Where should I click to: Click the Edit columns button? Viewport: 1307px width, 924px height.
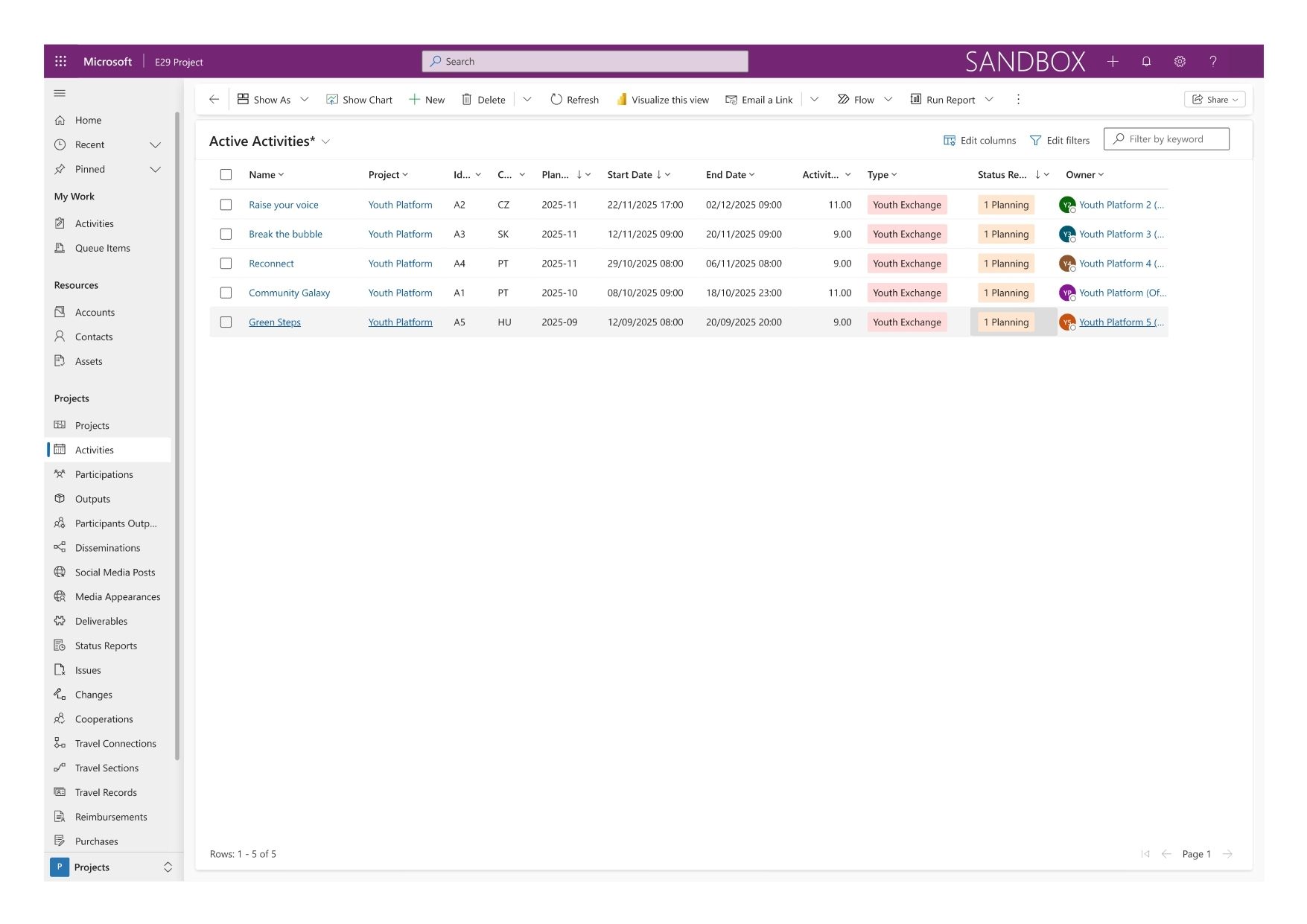(979, 141)
